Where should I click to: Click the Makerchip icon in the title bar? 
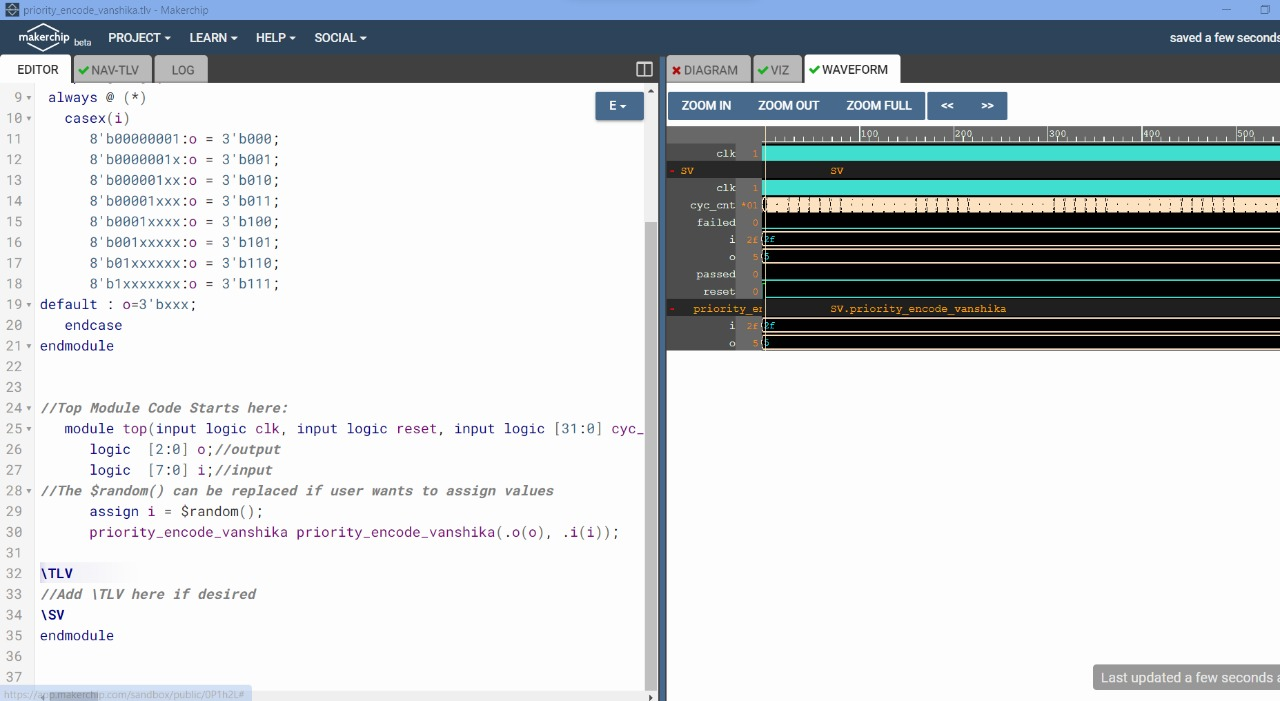point(10,9)
